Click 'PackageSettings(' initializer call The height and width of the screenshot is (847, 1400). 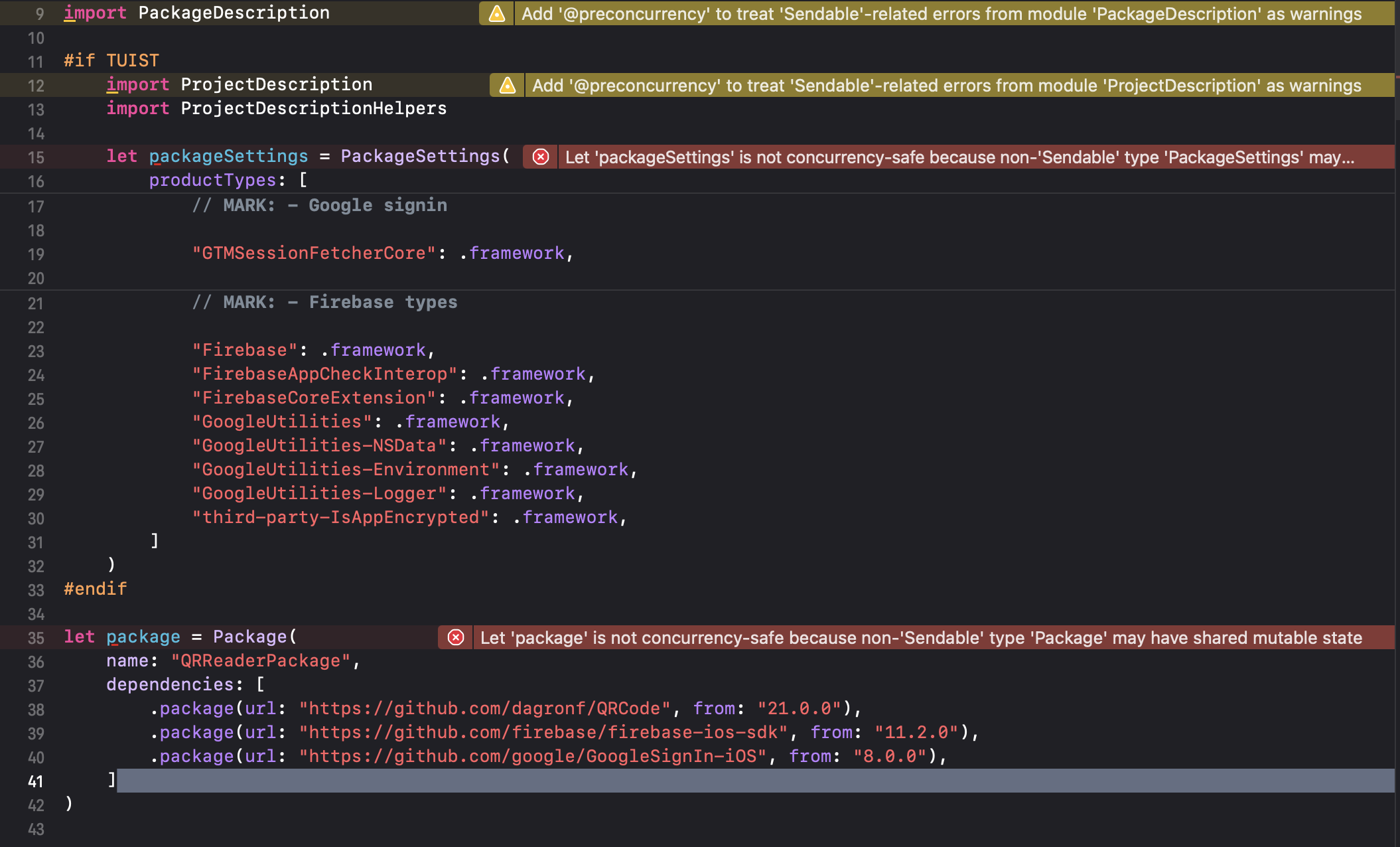(x=425, y=156)
